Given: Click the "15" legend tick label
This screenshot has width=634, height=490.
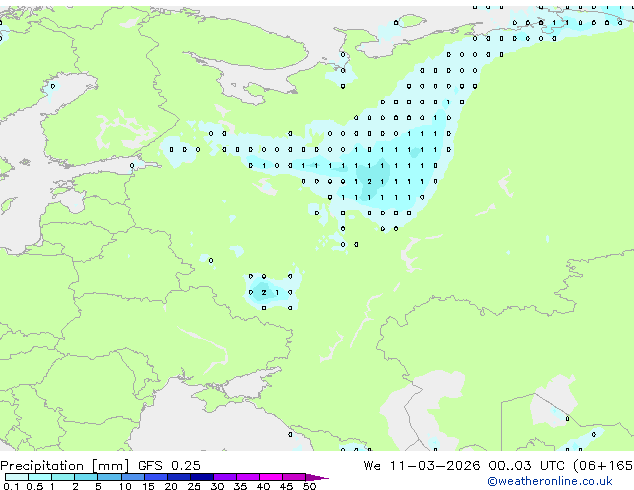Looking at the screenshot, I should click(x=148, y=486).
